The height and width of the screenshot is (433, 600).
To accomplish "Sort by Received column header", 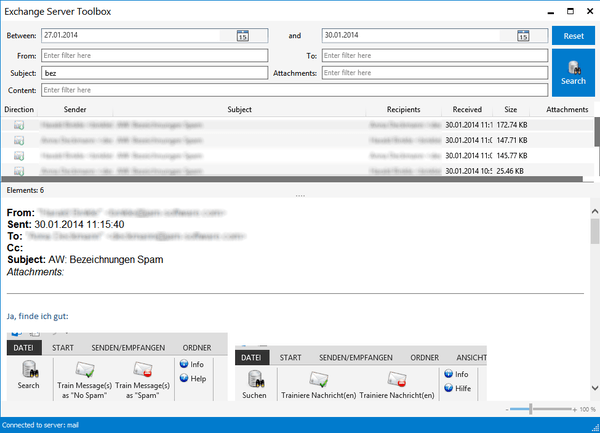I will 467,109.
